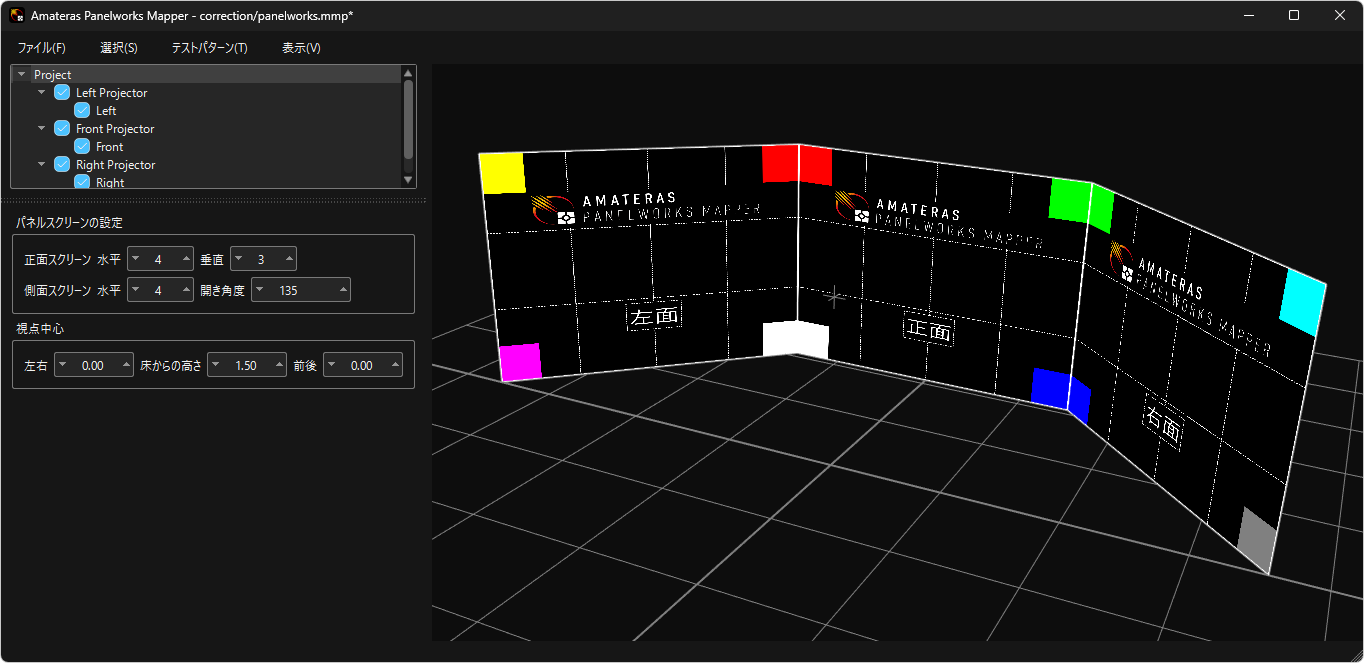
Task: Collapse the Left Projector tree node
Action: (x=42, y=93)
